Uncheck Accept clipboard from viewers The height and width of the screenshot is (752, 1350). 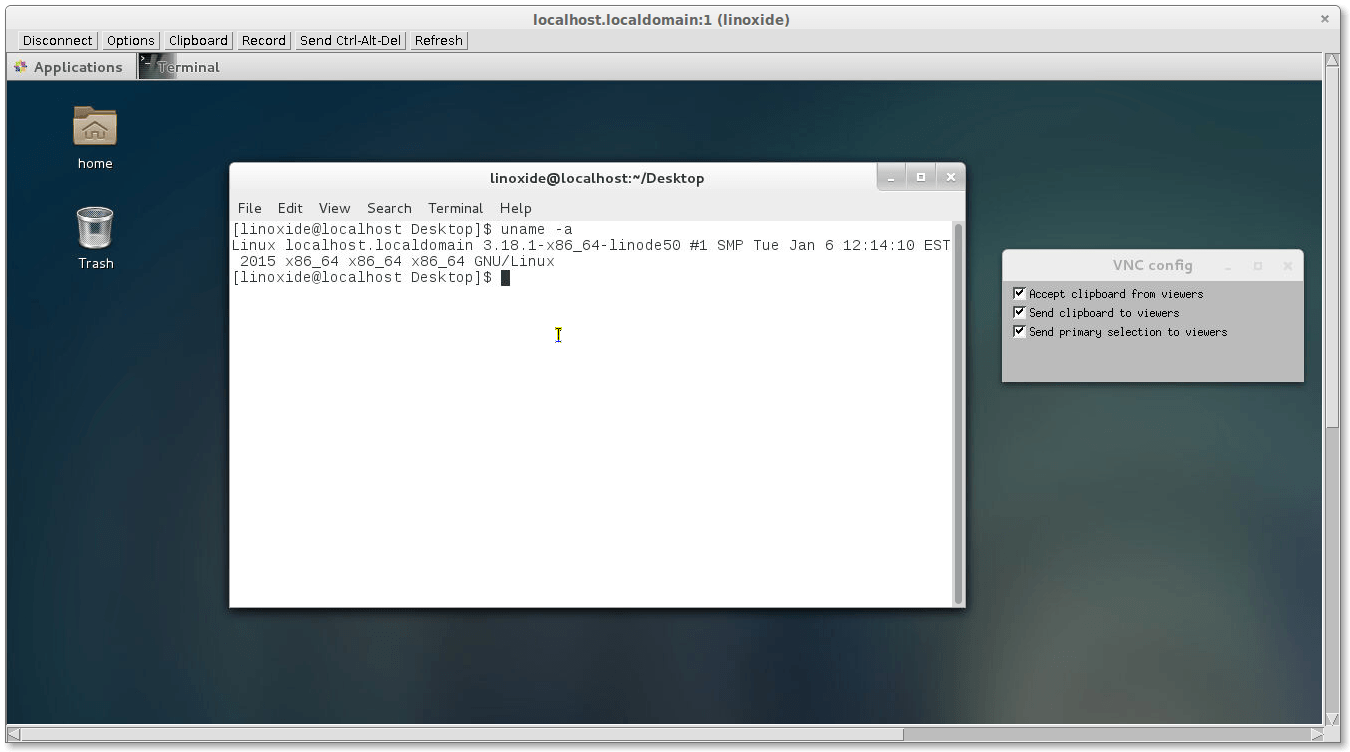coord(1019,293)
